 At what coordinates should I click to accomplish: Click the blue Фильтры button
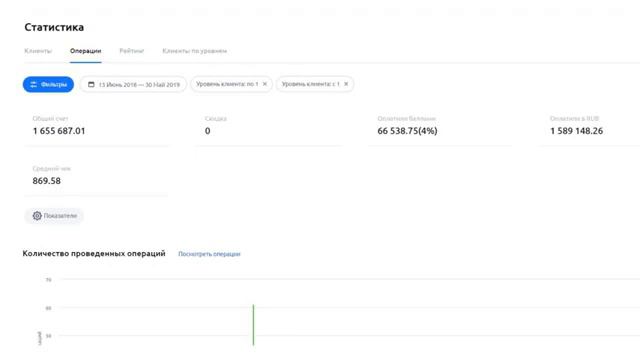48,84
